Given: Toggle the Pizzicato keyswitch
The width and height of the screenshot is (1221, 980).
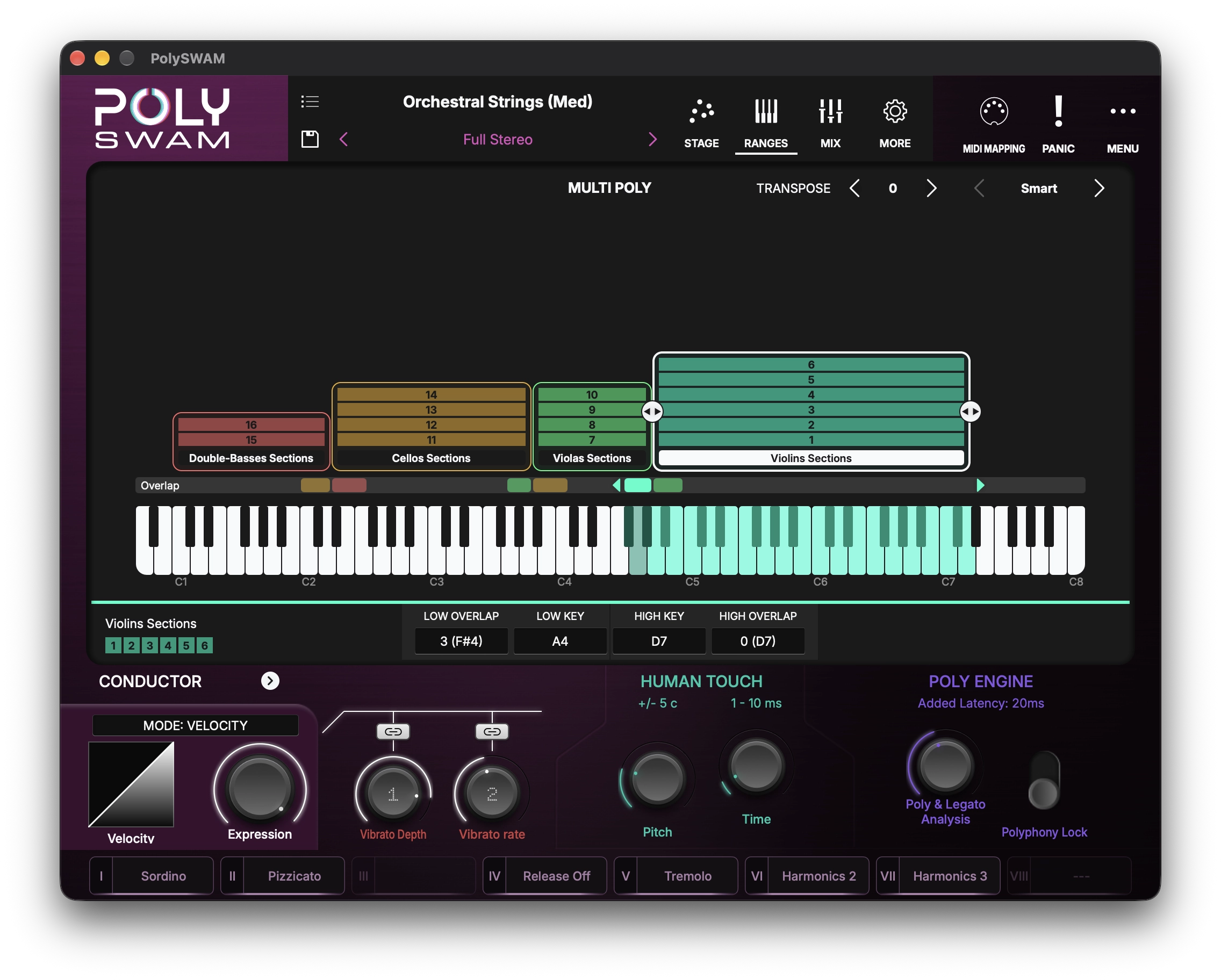Looking at the screenshot, I should (x=282, y=876).
